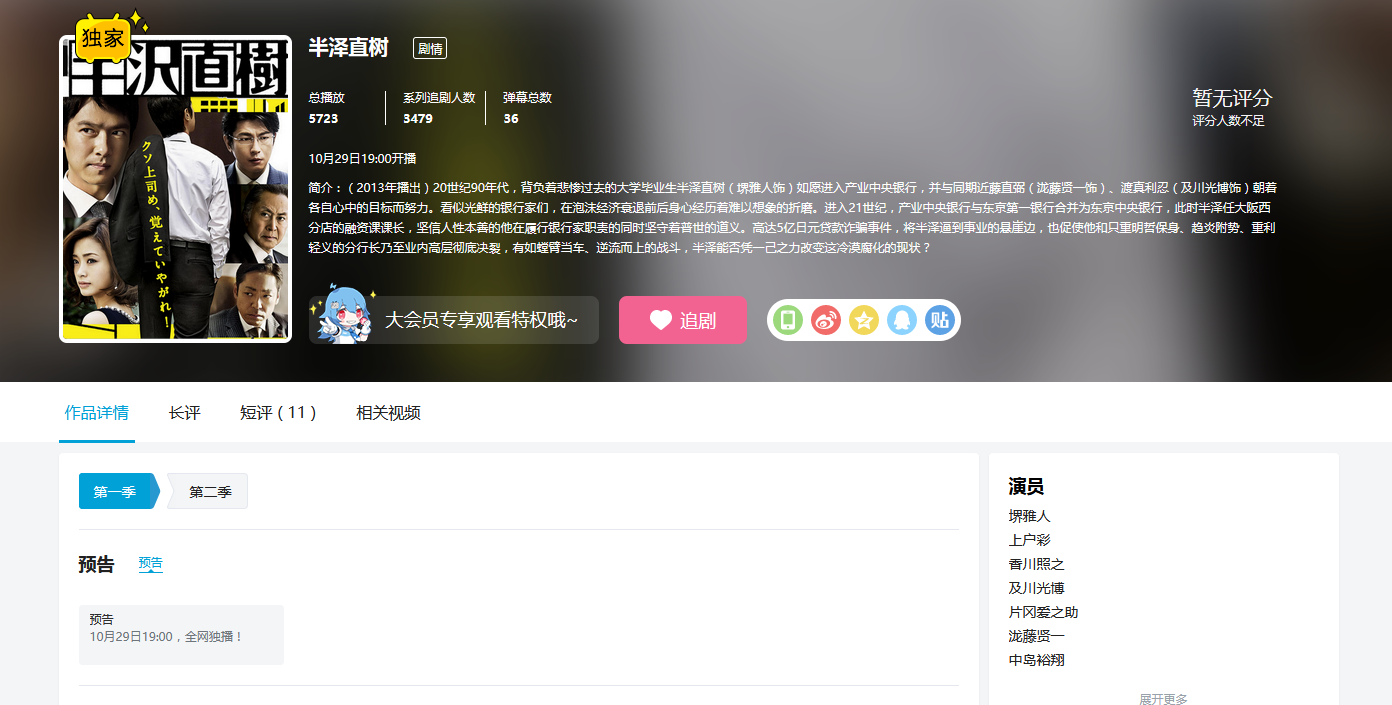1392x705 pixels.
Task: Click the 剧情 genre tag
Action: [x=430, y=48]
